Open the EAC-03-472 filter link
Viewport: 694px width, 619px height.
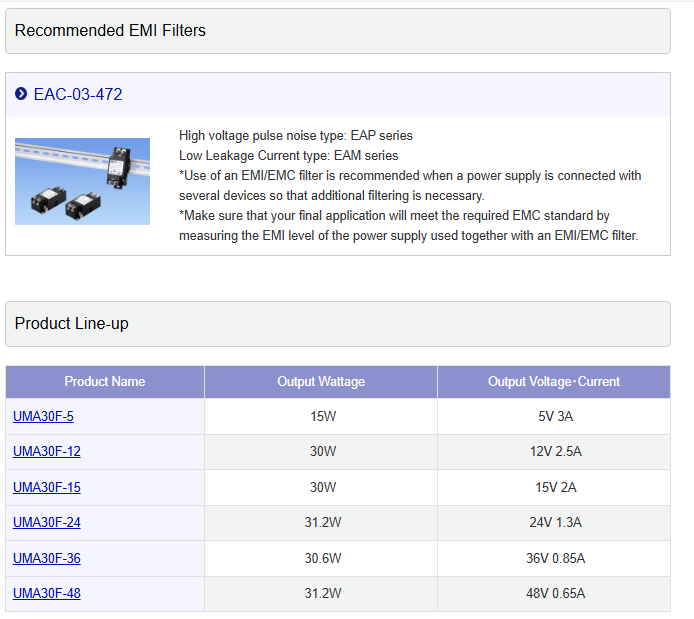(x=77, y=95)
